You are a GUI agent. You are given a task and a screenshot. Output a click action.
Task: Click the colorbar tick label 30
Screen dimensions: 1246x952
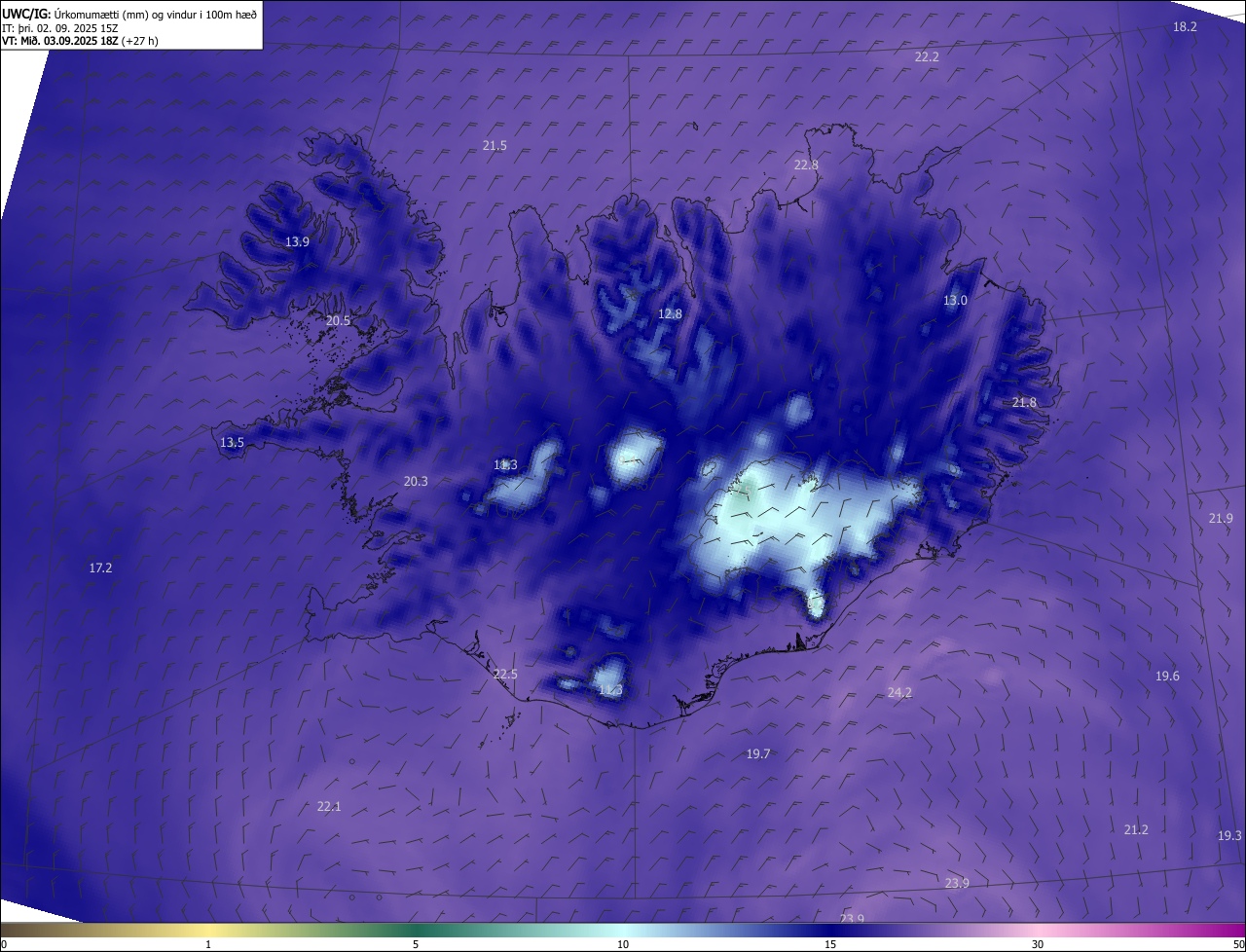[x=1038, y=945]
